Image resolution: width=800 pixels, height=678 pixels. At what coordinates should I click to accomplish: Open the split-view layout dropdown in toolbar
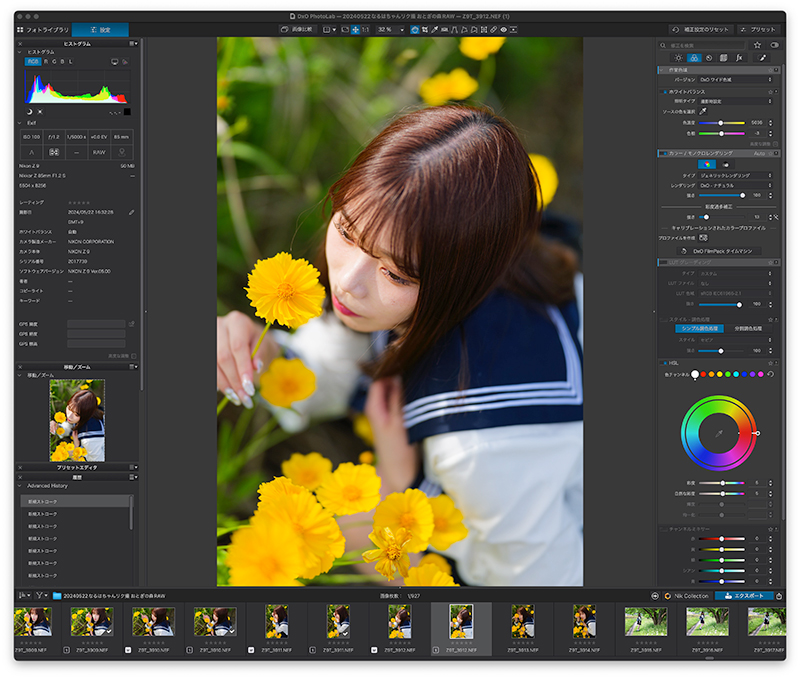click(329, 30)
